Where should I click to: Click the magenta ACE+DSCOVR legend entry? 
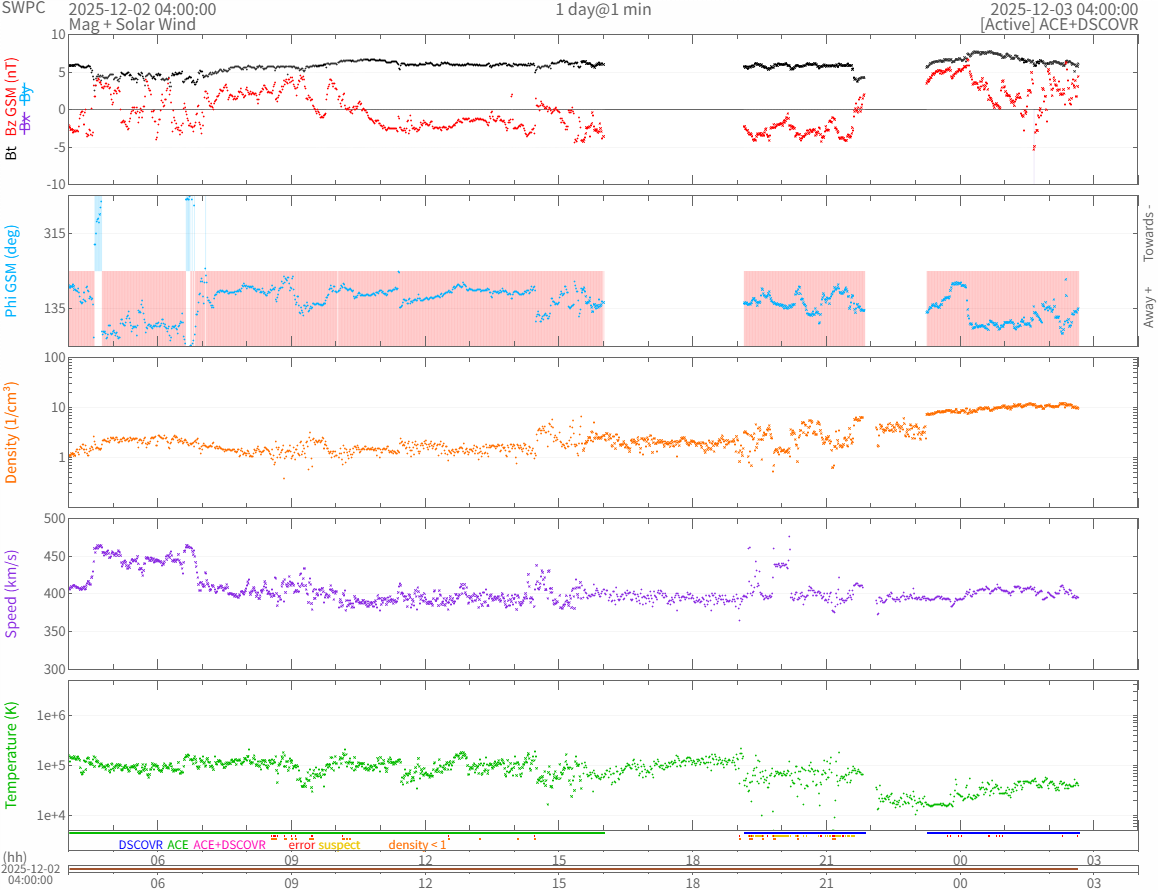[x=229, y=845]
